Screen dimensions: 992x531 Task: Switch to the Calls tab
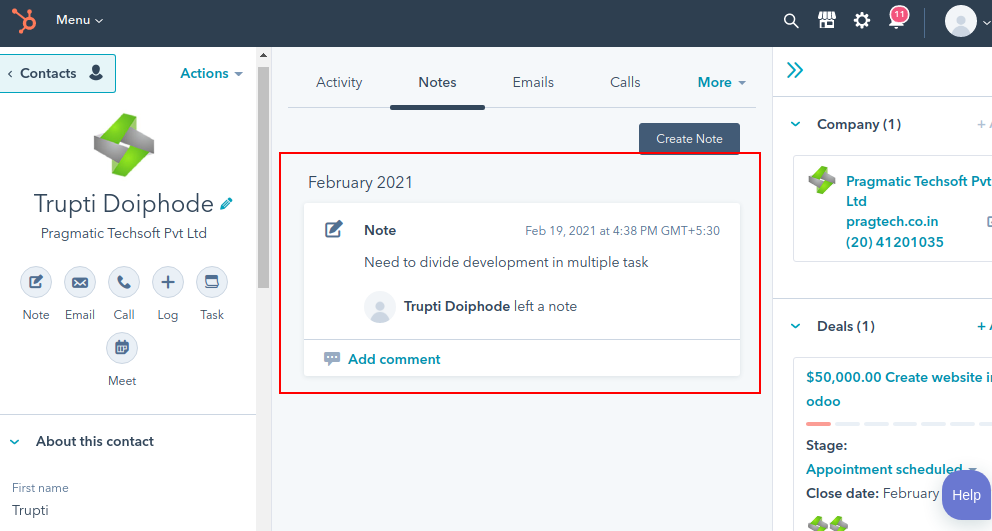[x=625, y=82]
